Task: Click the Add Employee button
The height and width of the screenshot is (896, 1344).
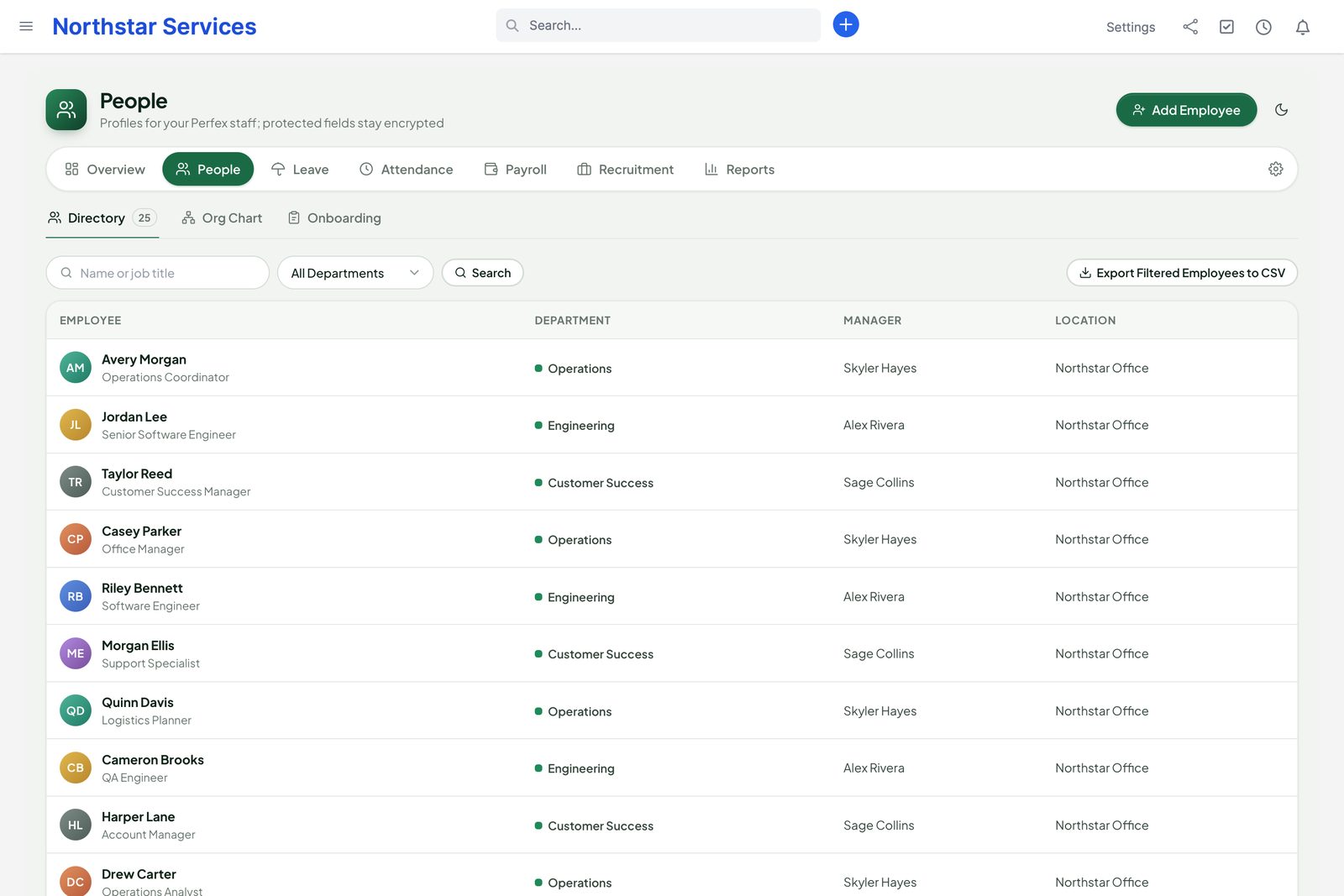Action: [1186, 110]
